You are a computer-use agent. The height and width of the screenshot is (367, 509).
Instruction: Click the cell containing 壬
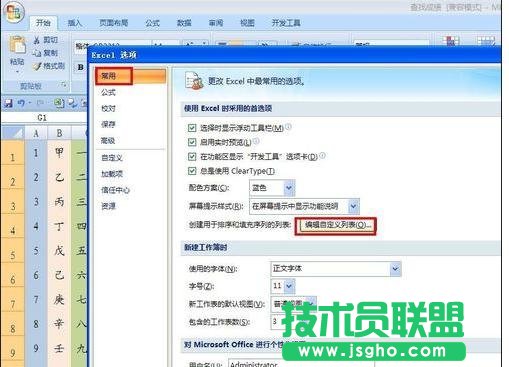coord(59,348)
